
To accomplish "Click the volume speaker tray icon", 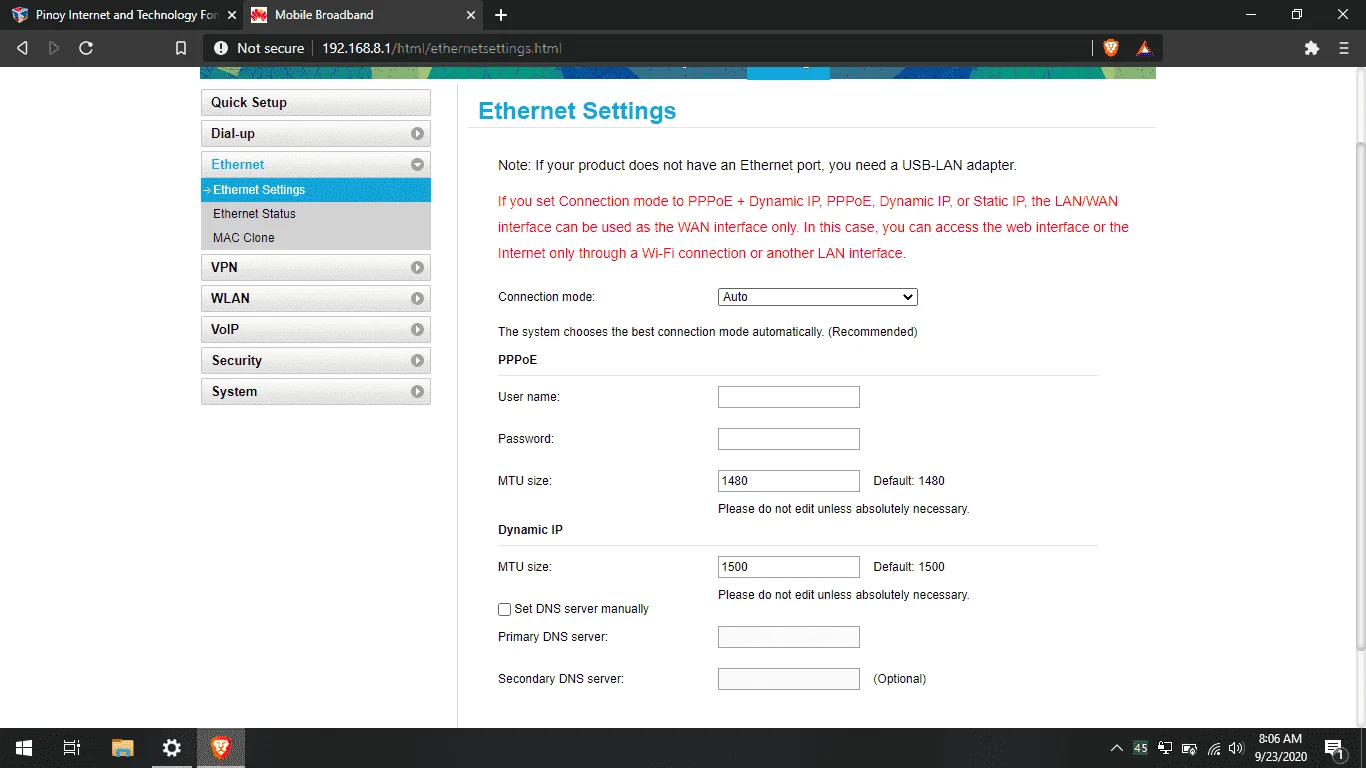I will coord(1237,748).
